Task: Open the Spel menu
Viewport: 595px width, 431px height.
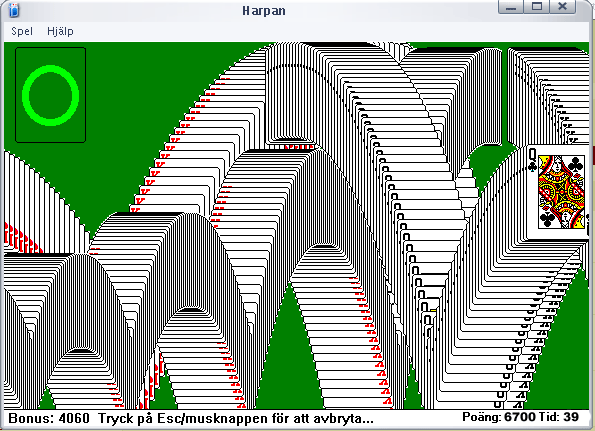Action: pos(22,31)
